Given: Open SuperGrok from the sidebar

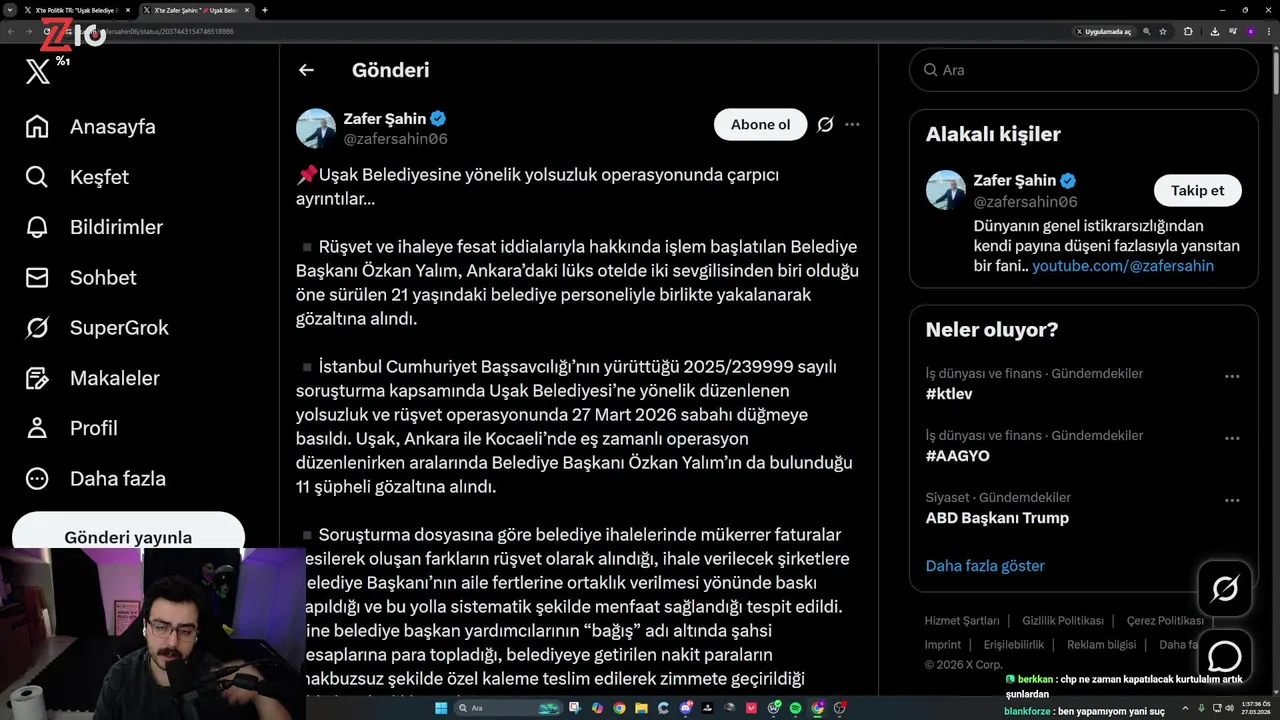Looking at the screenshot, I should click(97, 327).
